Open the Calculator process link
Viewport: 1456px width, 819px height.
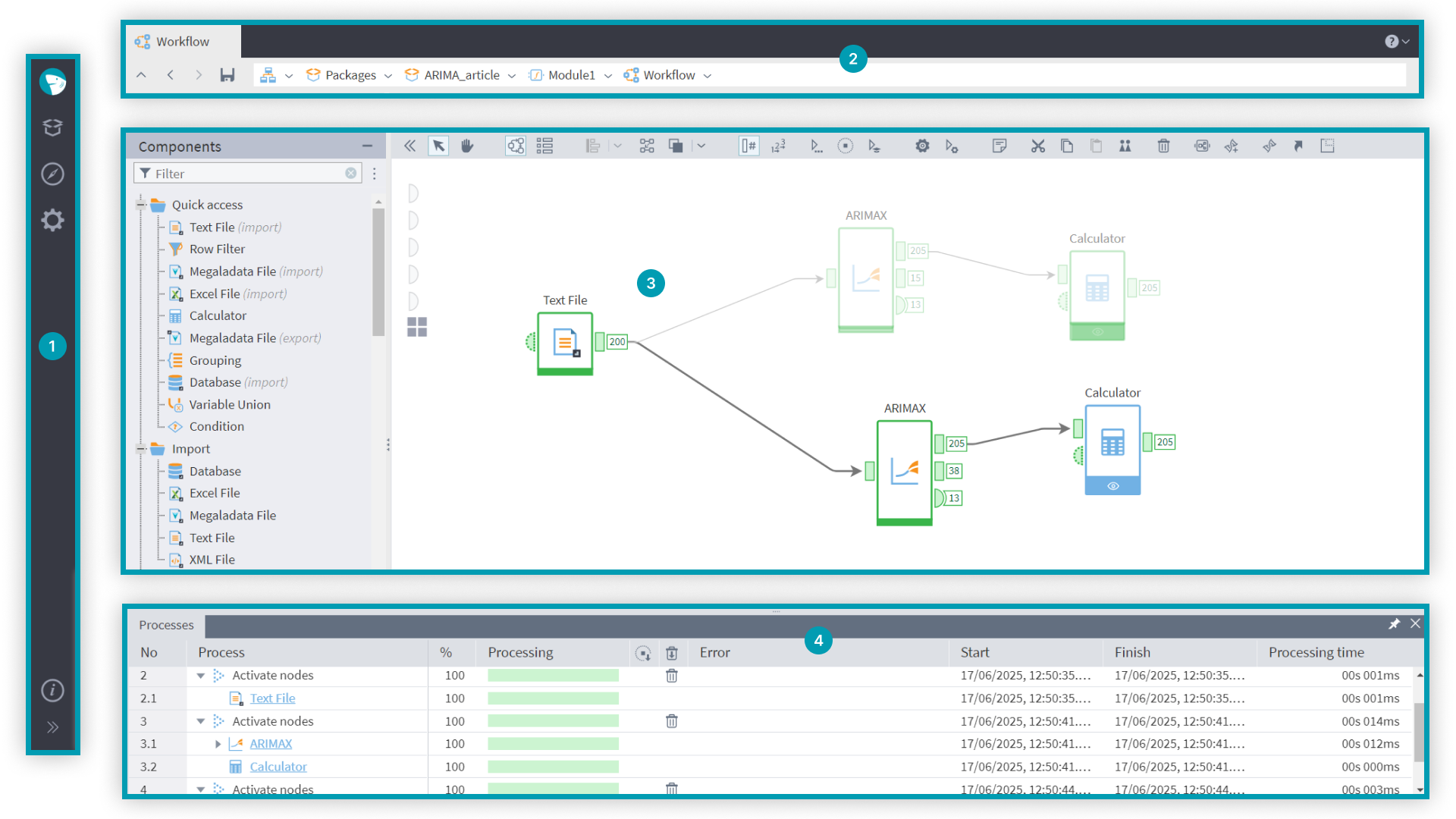tap(278, 767)
